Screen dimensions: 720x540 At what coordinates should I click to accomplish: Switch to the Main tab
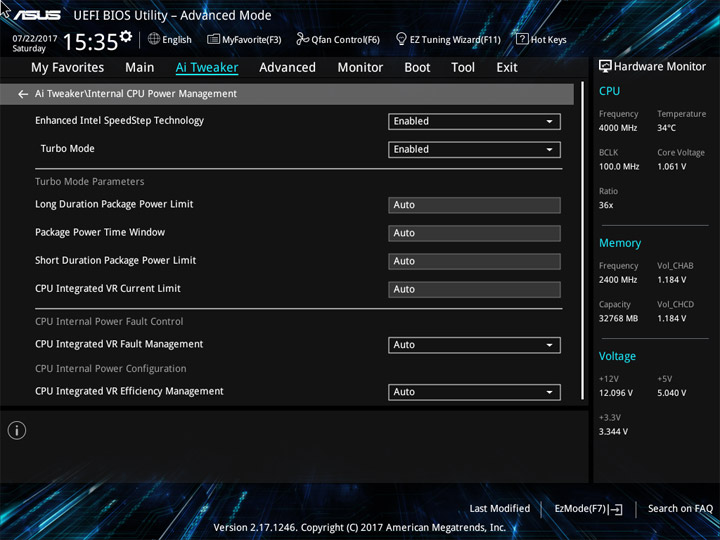(140, 68)
